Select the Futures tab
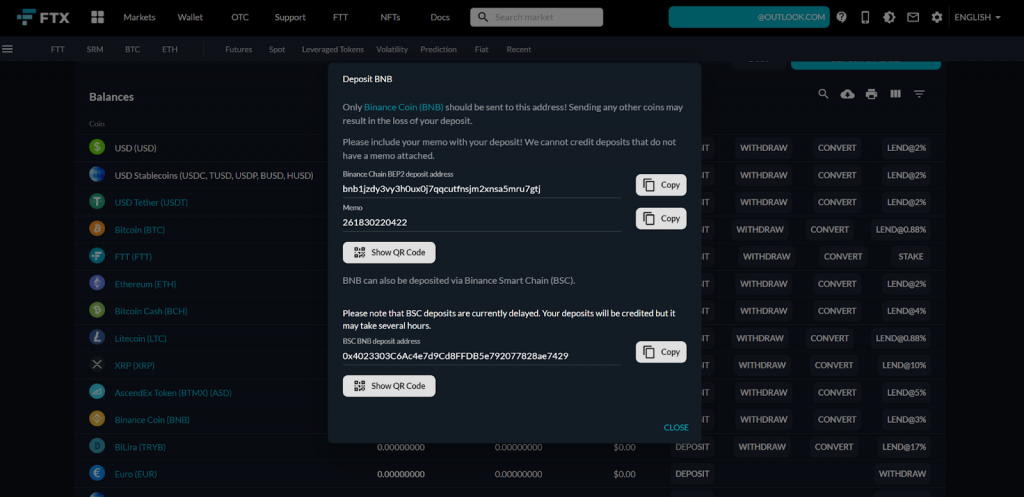 pyautogui.click(x=238, y=50)
